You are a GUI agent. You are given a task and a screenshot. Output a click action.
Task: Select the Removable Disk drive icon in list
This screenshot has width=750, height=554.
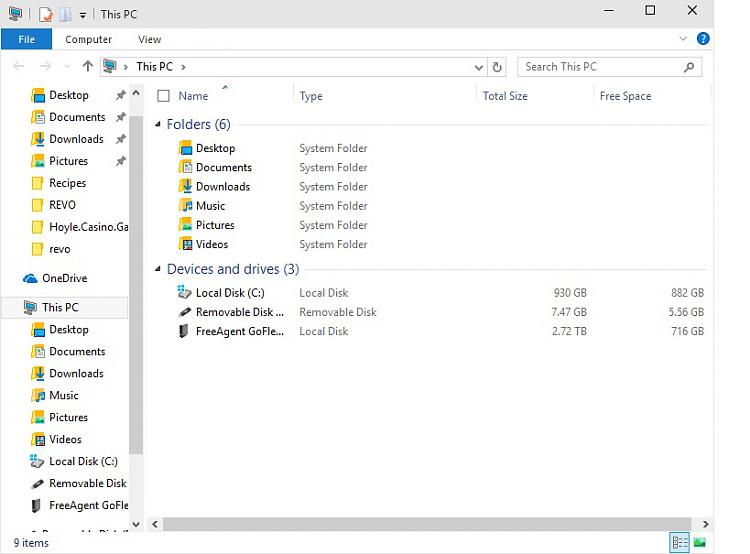click(x=185, y=312)
